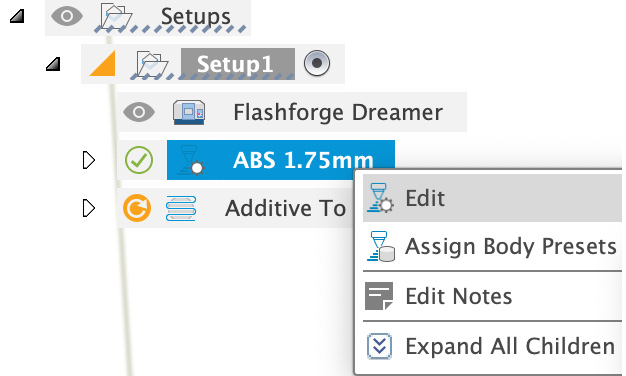Click the green checkmark status icon
The image size is (626, 376).
pyautogui.click(x=139, y=160)
